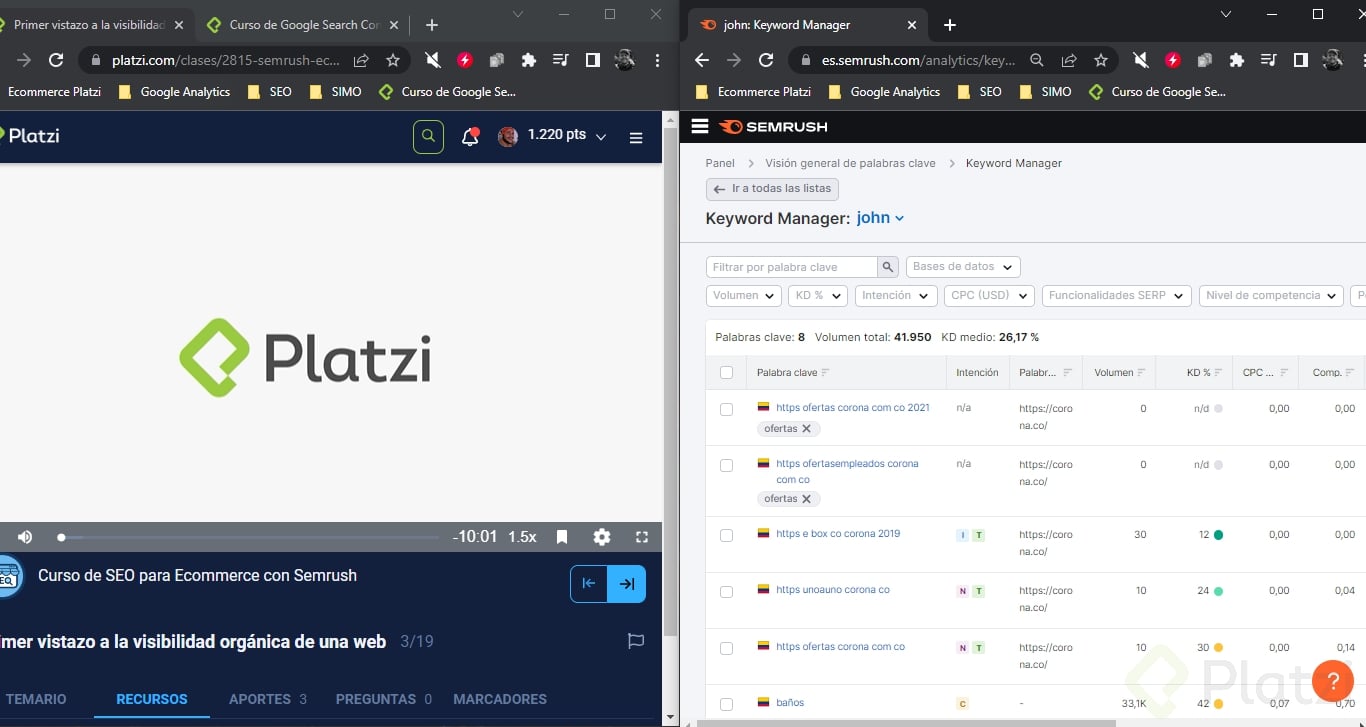Check the 'https ofertasempleados corona com co' row
The image size is (1366, 727).
(726, 465)
